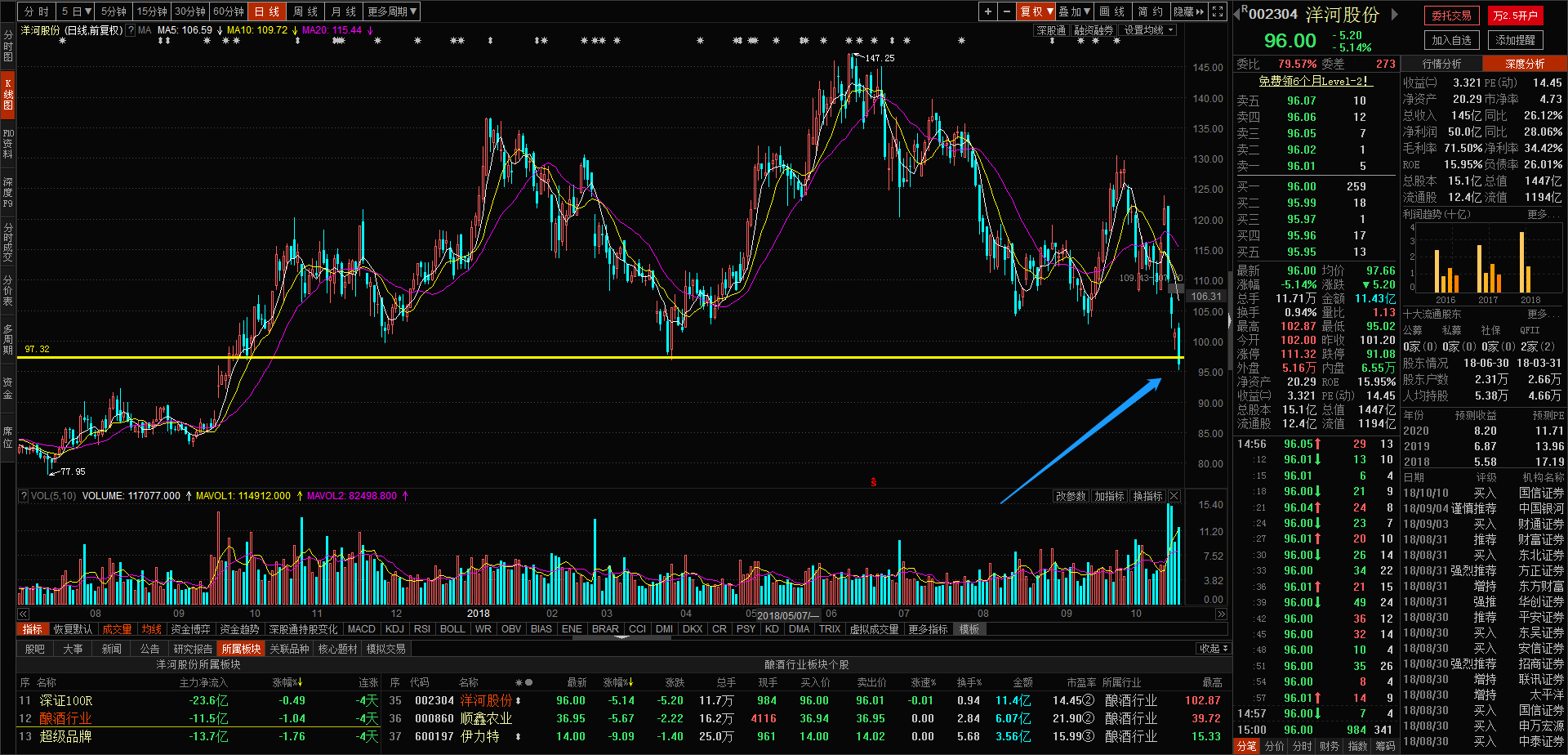The width and height of the screenshot is (1568, 755).
Task: Open 叠加 overlay dropdown
Action: point(1075,11)
